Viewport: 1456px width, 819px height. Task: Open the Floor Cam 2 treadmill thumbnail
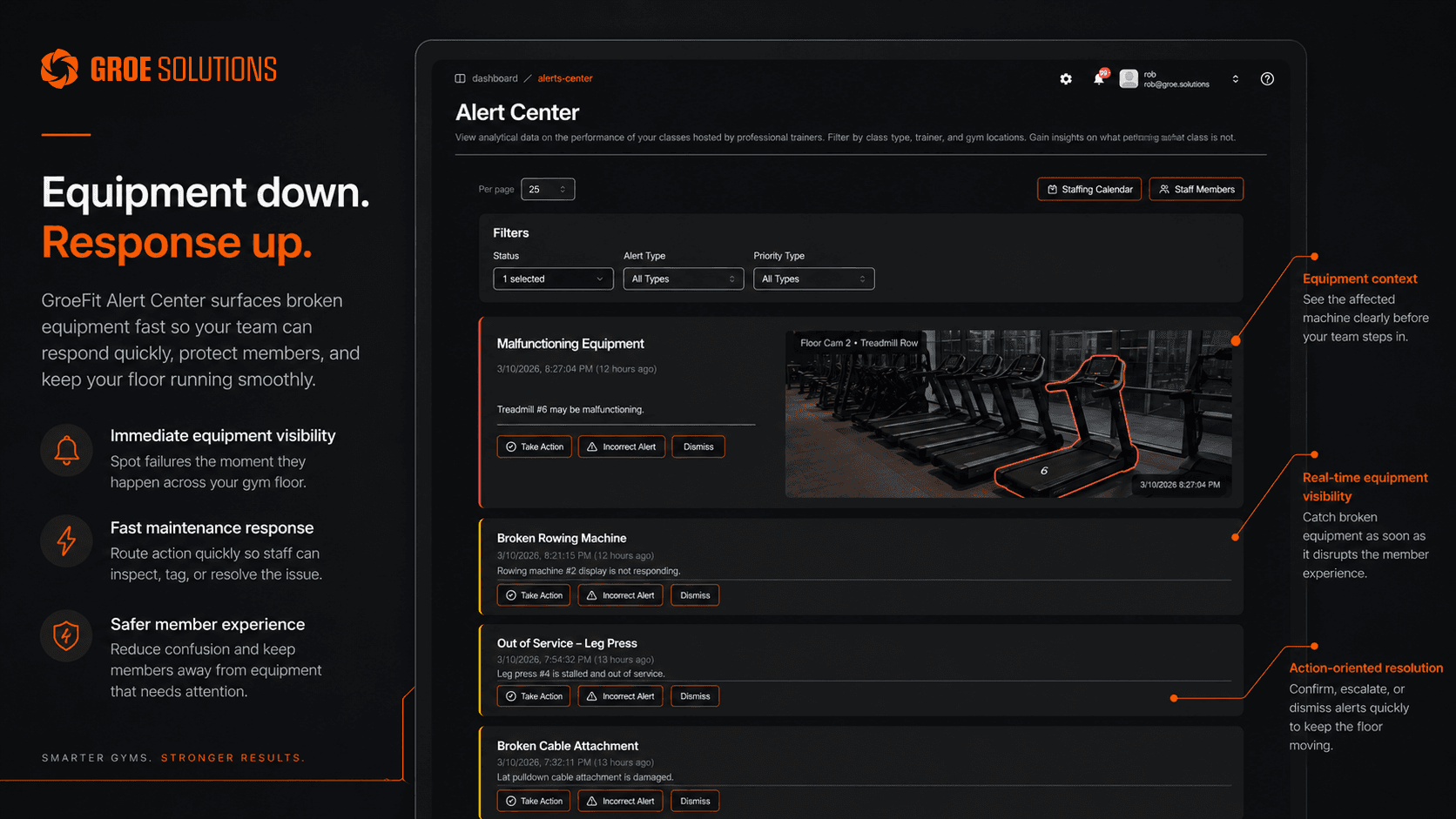[x=1008, y=414]
